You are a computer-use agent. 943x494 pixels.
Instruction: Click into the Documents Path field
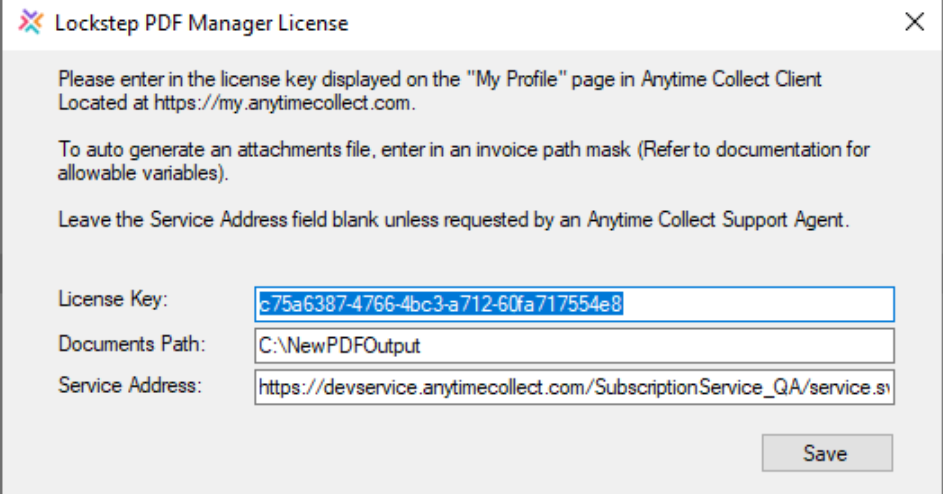coord(573,346)
